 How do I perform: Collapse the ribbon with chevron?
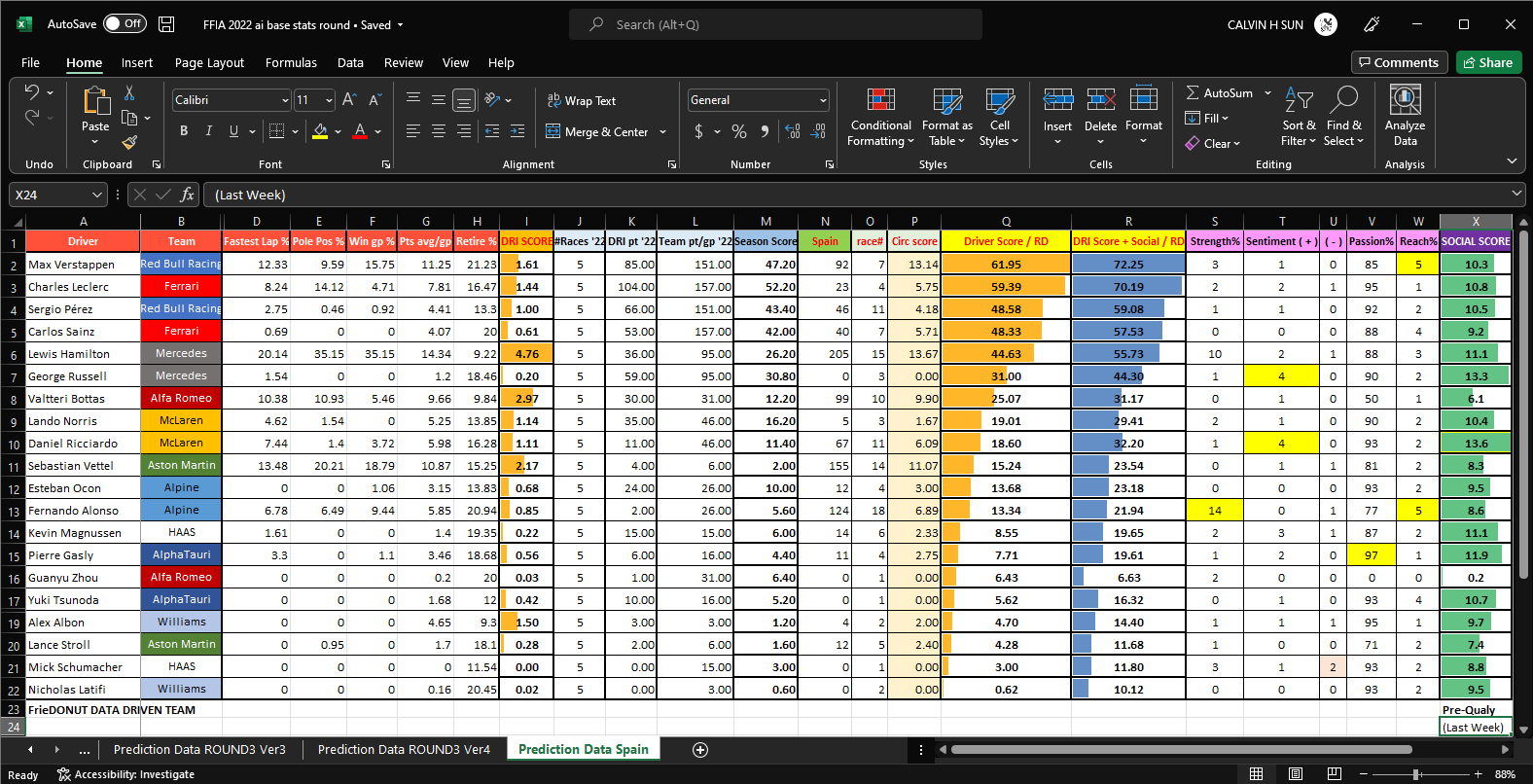tap(1512, 161)
